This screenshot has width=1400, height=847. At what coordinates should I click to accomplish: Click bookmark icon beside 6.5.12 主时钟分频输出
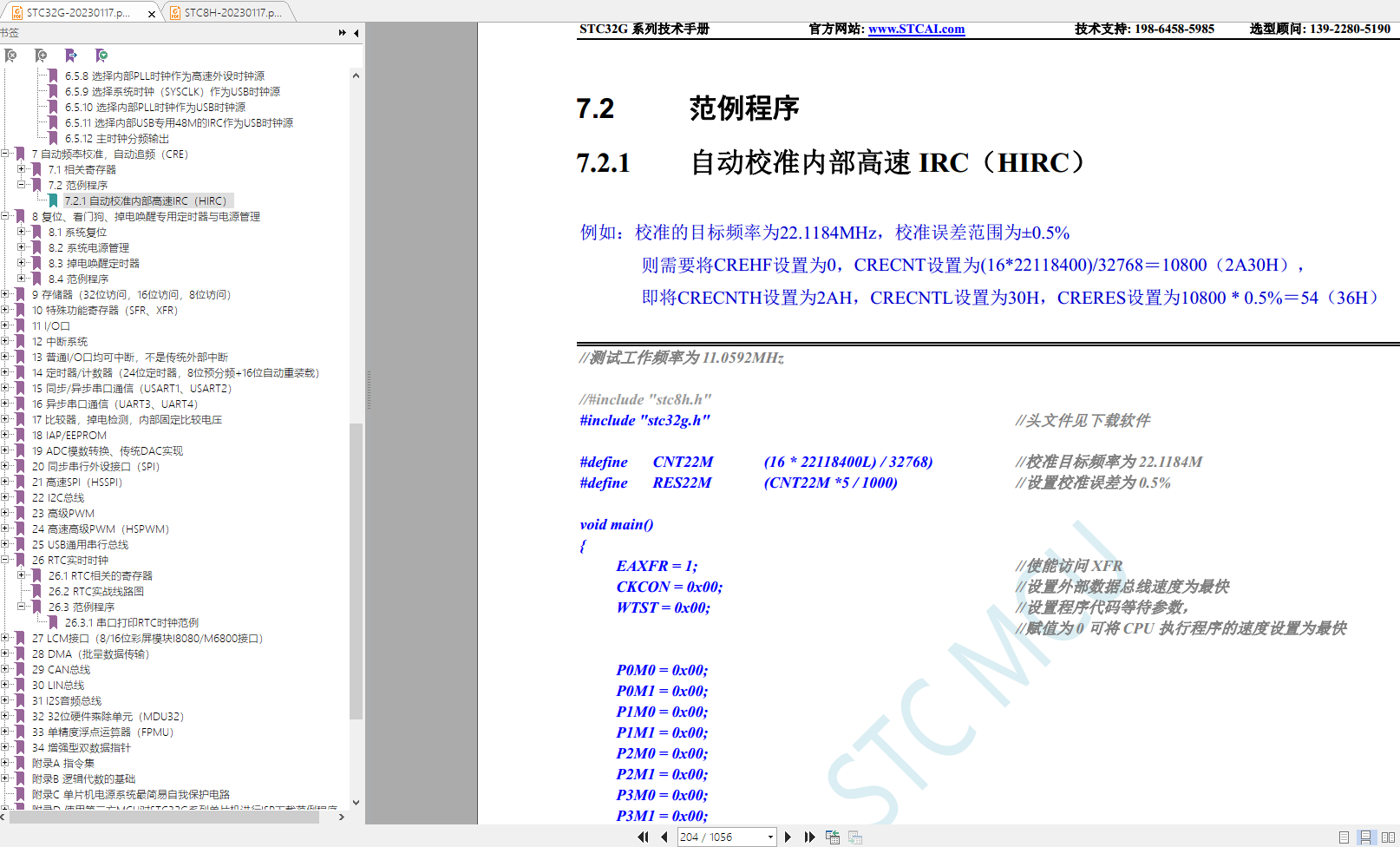53,138
